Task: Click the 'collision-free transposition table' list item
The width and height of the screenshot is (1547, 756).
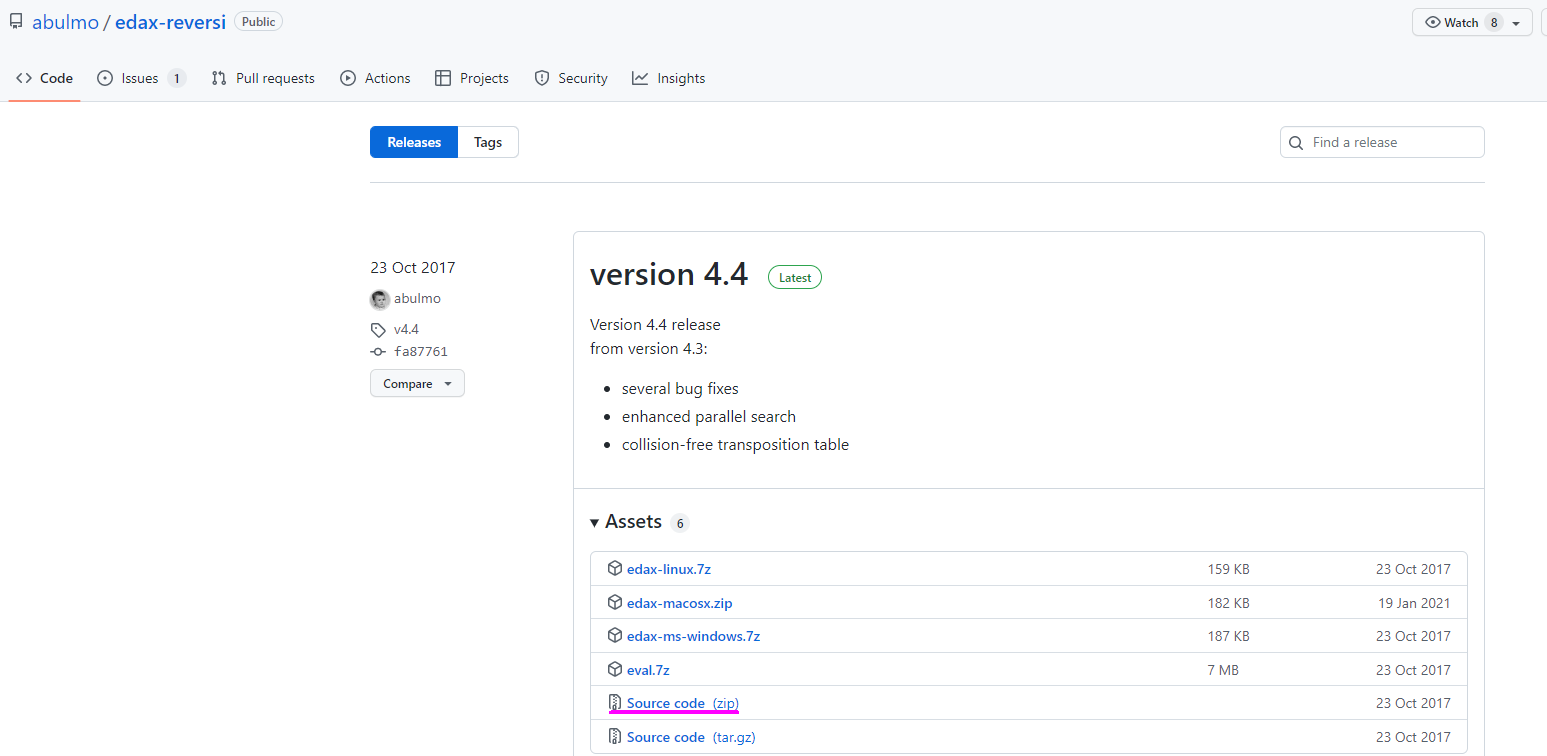Action: point(735,444)
